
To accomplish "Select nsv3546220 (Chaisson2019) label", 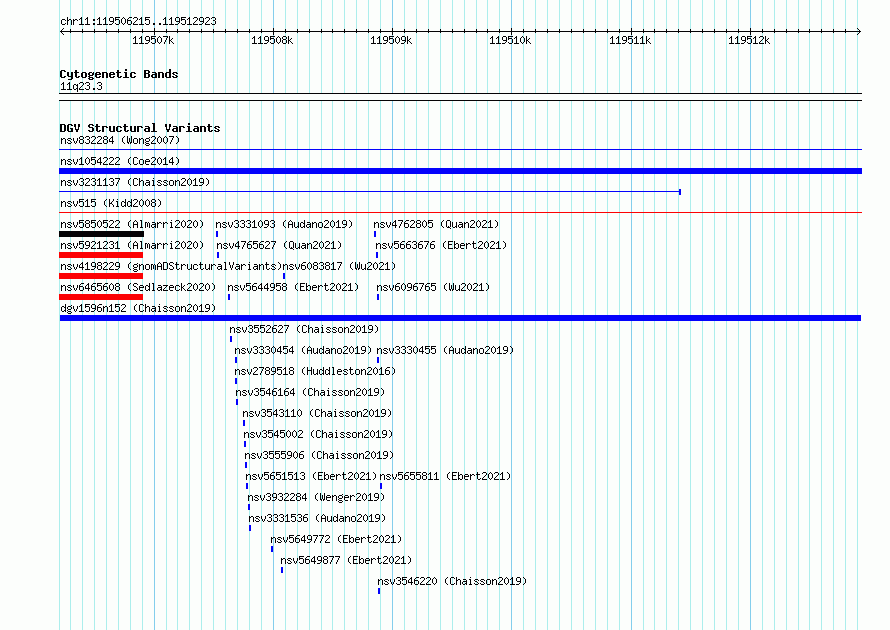I will coord(452,581).
